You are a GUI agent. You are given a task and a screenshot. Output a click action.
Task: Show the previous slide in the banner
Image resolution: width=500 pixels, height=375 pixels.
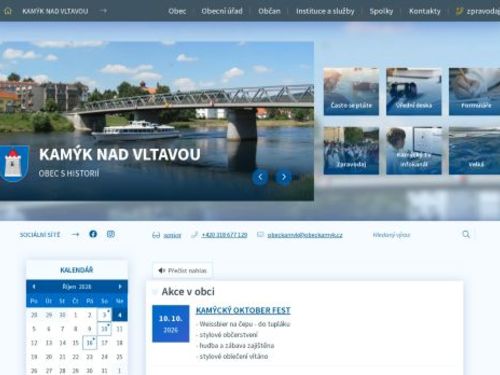[260, 177]
